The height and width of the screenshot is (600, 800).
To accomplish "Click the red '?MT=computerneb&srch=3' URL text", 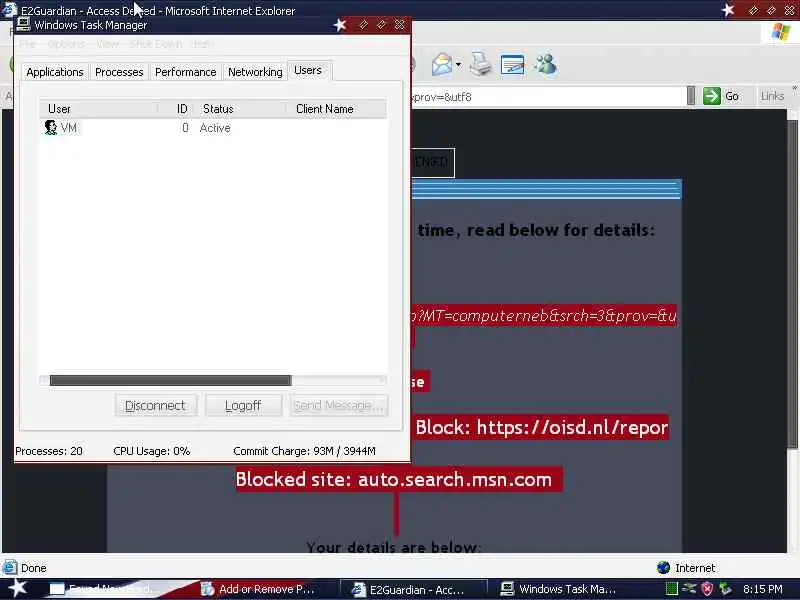I will (x=545, y=316).
